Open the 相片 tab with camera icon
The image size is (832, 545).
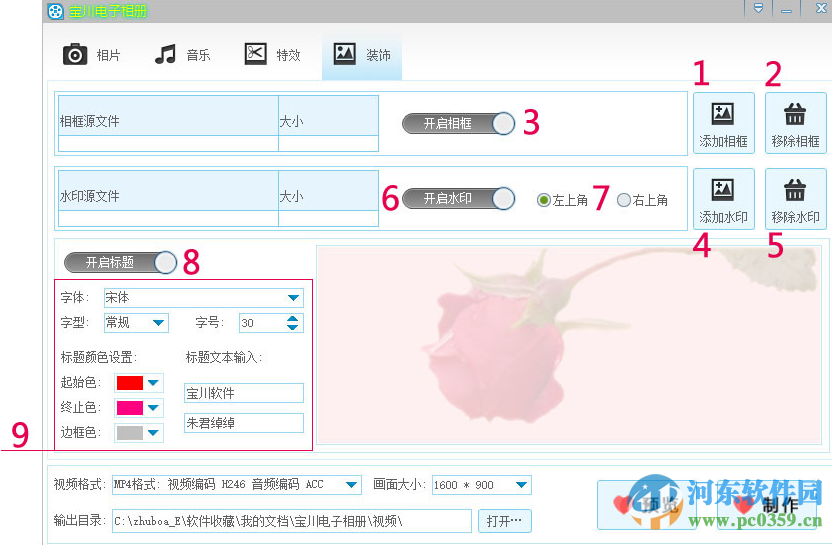point(92,54)
